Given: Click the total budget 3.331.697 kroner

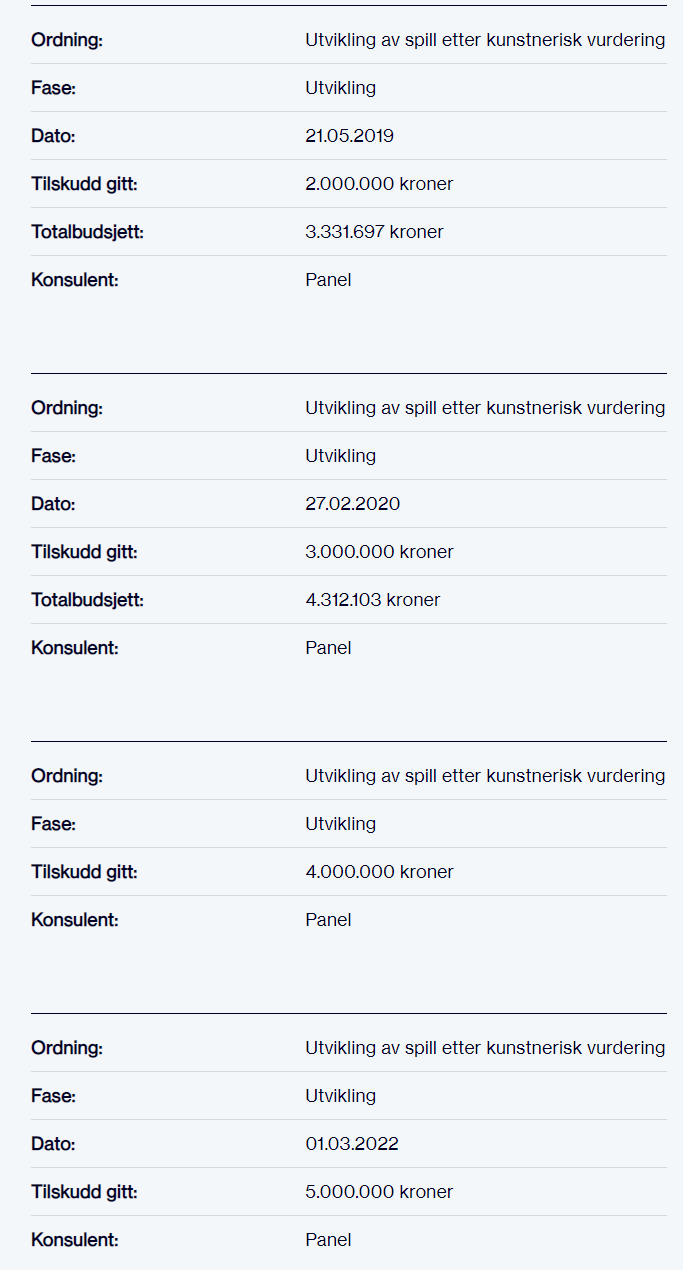Looking at the screenshot, I should pyautogui.click(x=374, y=232).
